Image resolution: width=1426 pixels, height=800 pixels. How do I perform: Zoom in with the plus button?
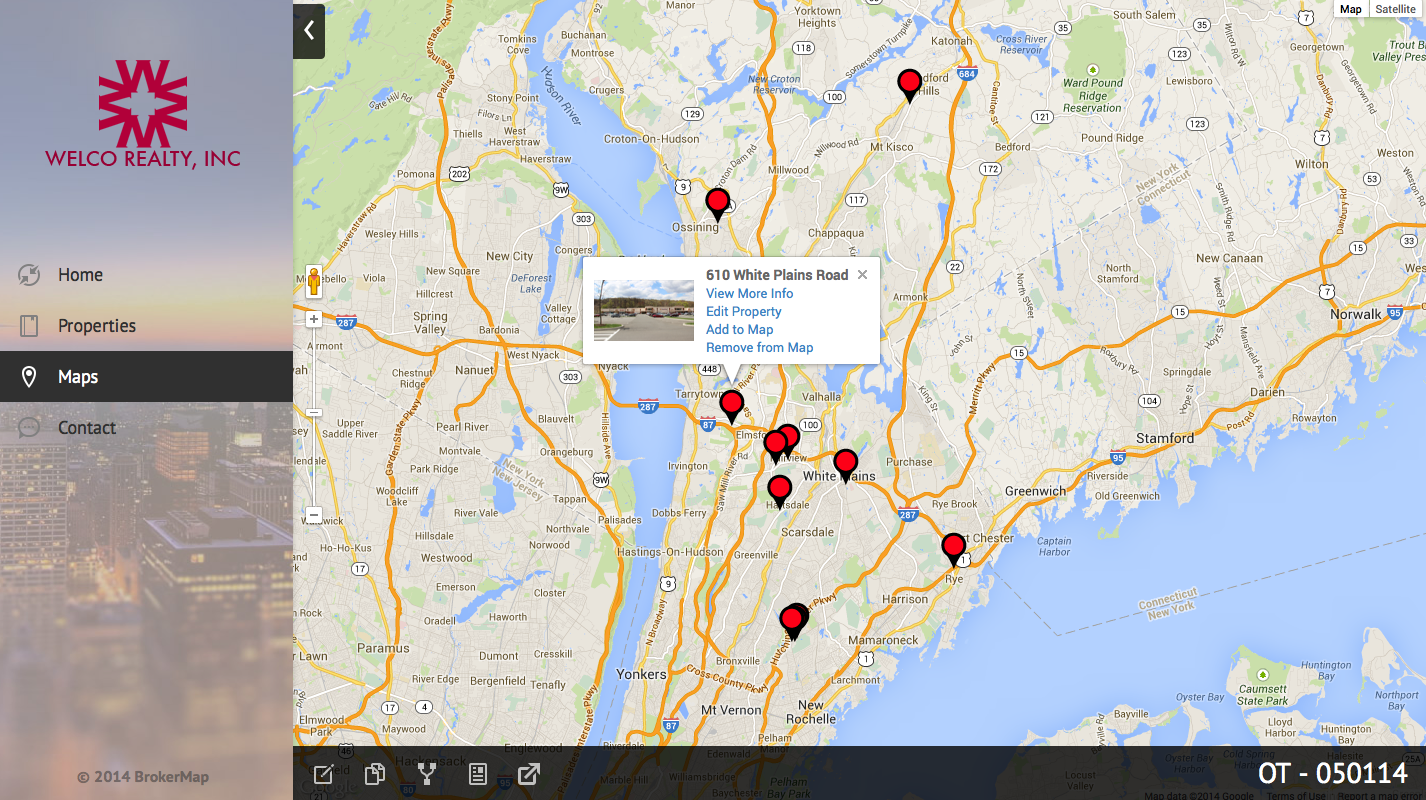(314, 319)
